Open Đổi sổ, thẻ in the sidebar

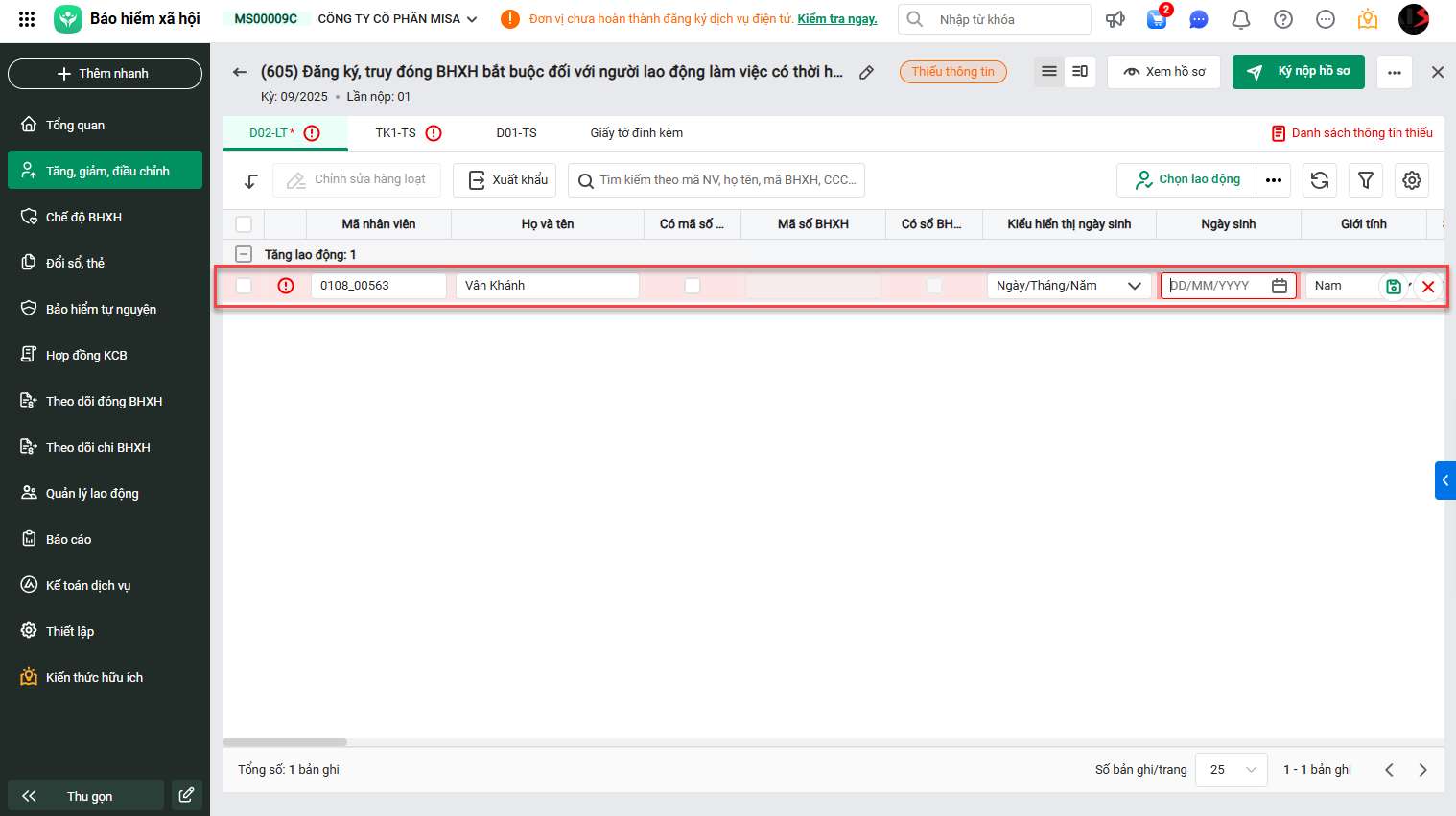coord(105,263)
